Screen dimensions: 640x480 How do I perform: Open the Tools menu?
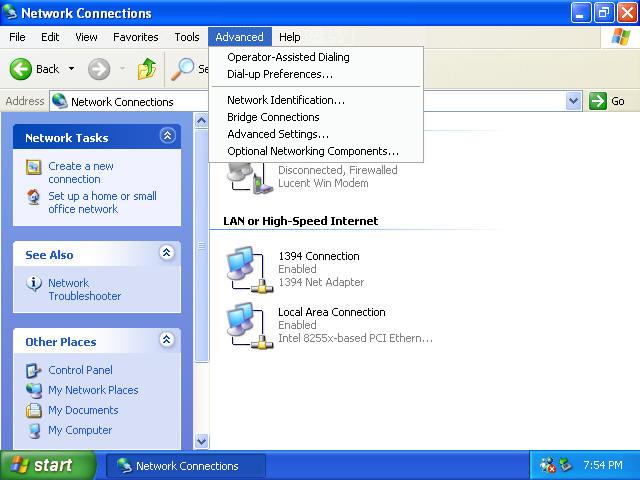coord(187,37)
